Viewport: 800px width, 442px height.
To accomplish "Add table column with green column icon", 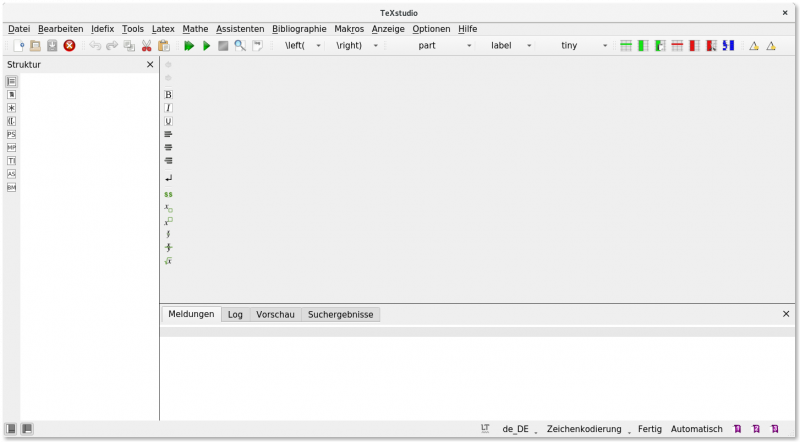I will click(x=643, y=46).
